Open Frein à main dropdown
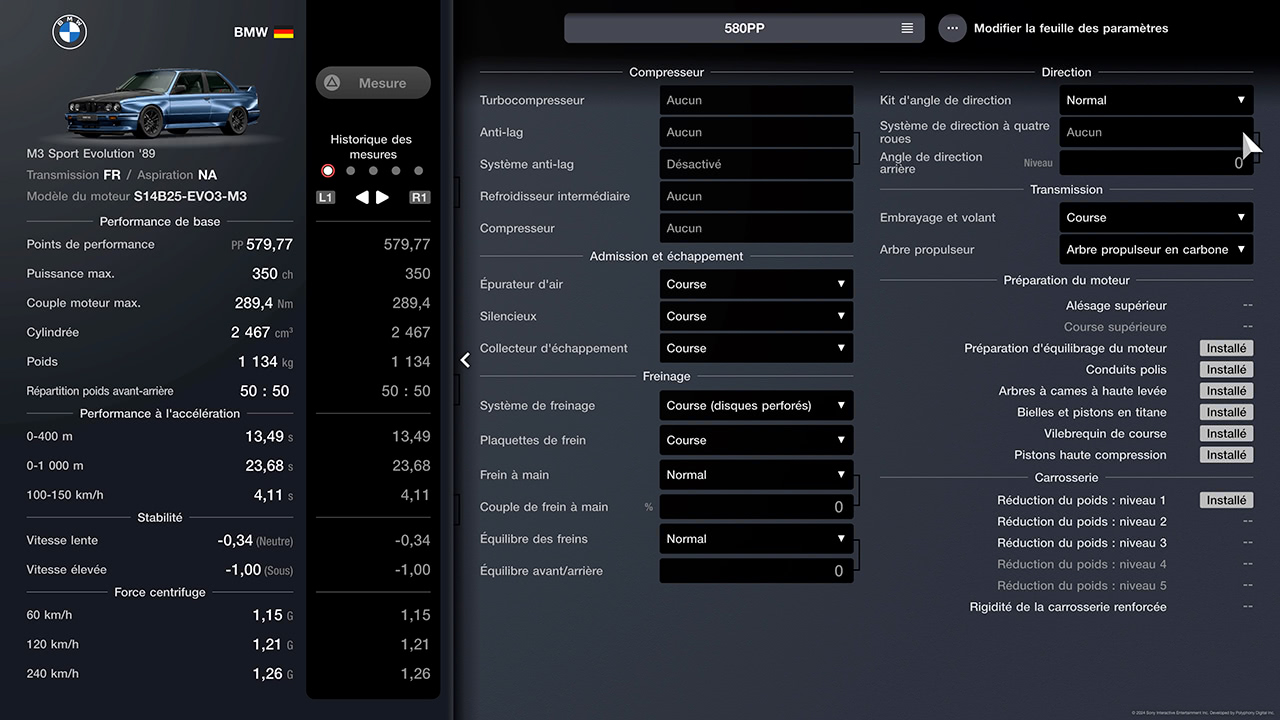Viewport: 1280px width, 720px height. [x=756, y=475]
